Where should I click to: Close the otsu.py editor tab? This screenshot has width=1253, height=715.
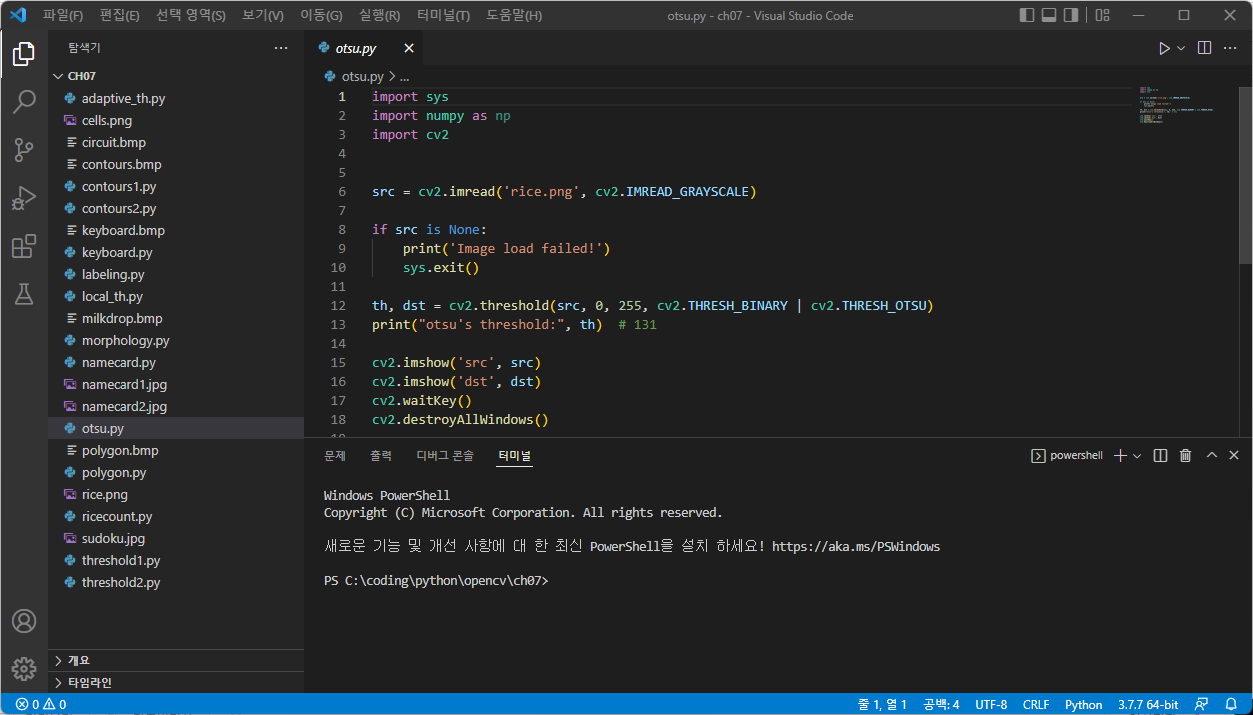click(409, 48)
